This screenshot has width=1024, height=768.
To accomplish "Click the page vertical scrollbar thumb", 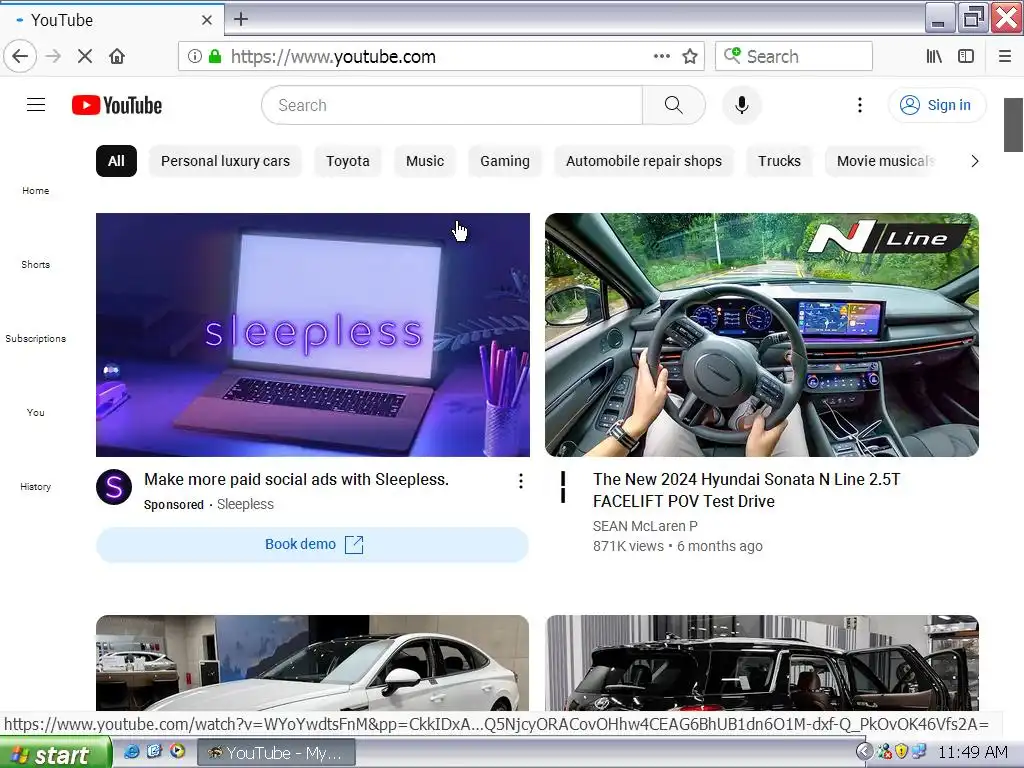I will [1013, 124].
